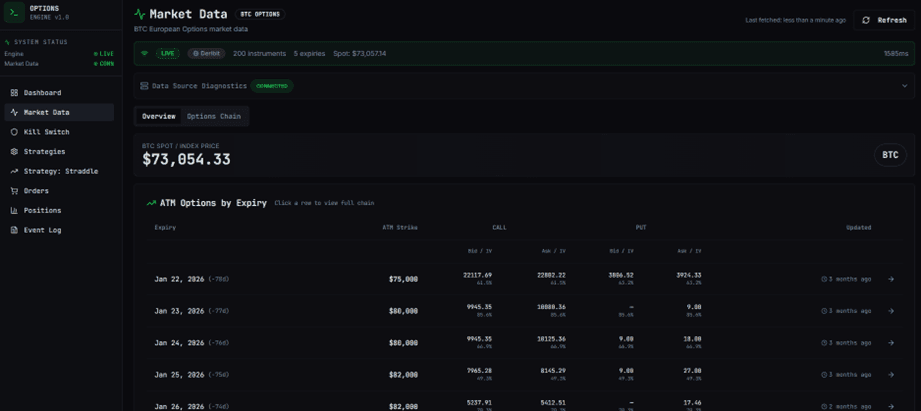This screenshot has width=921, height=411.
Task: Click the 200 instruments status text
Action: pos(260,53)
